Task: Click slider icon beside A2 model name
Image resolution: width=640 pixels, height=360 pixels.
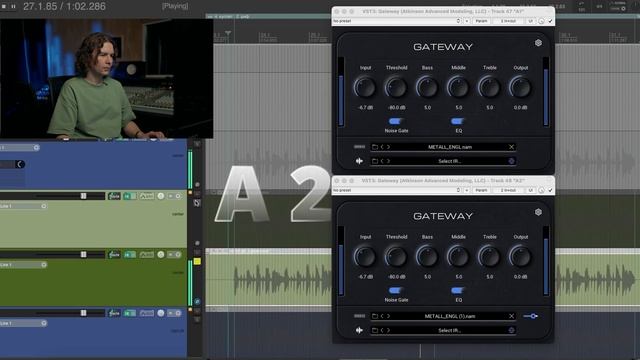Action: (x=531, y=316)
